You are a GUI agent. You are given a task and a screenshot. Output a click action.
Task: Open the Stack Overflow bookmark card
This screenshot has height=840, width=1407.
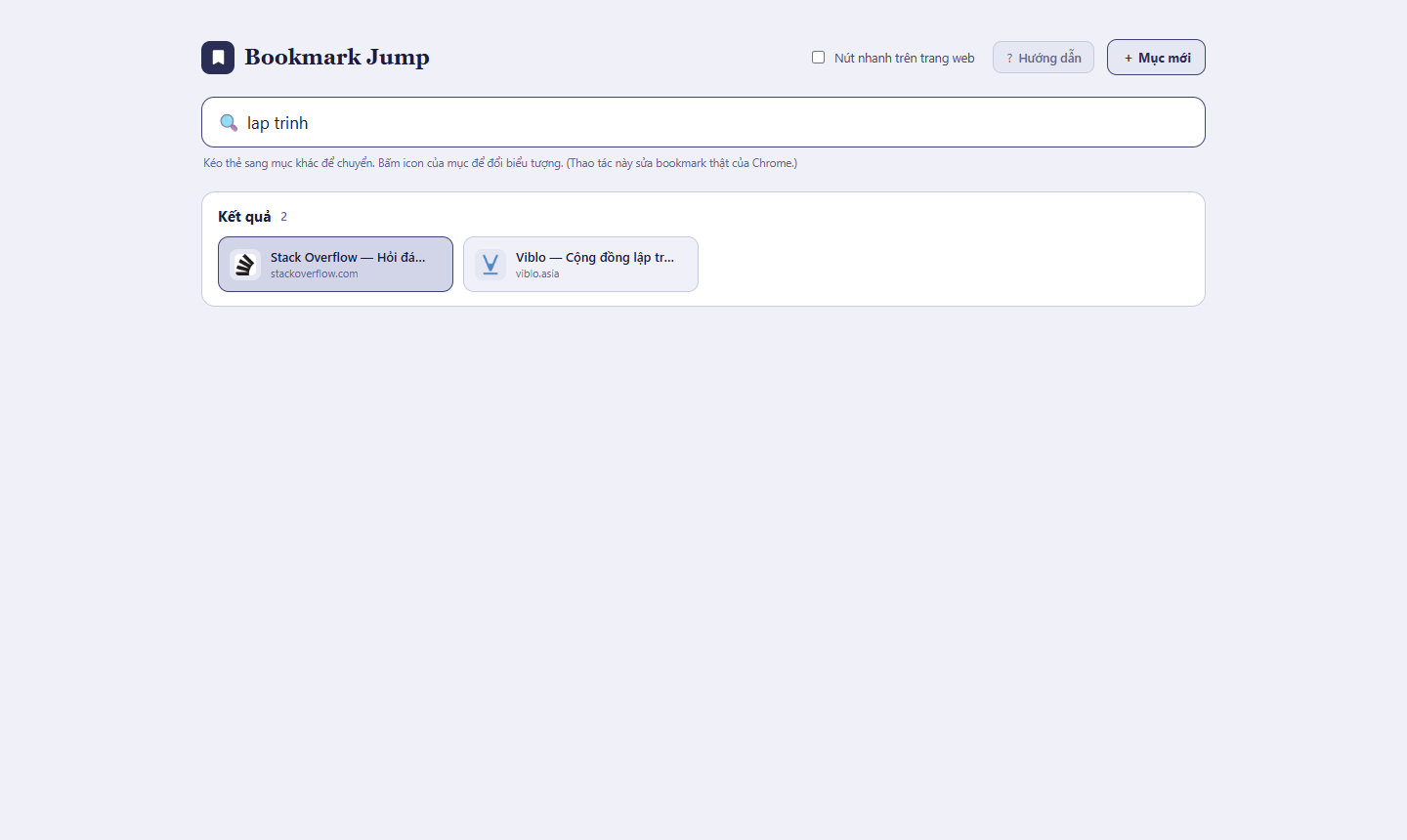click(x=335, y=264)
